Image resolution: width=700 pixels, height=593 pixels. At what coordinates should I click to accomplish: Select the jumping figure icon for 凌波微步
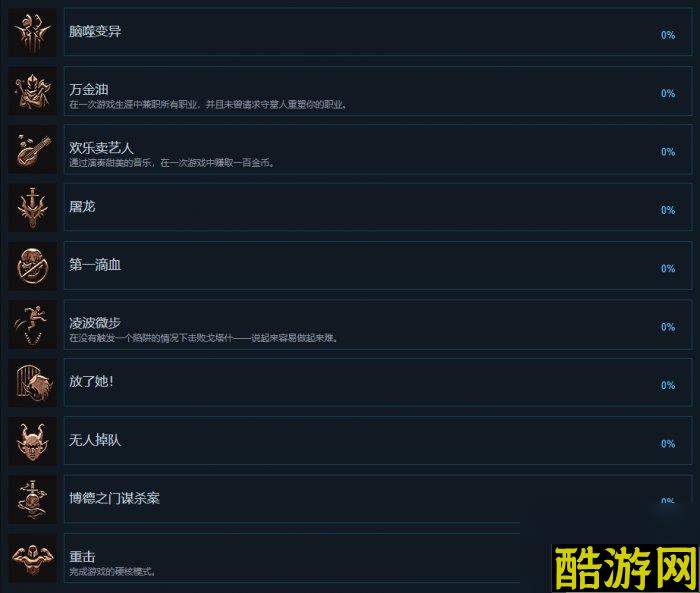[33, 325]
